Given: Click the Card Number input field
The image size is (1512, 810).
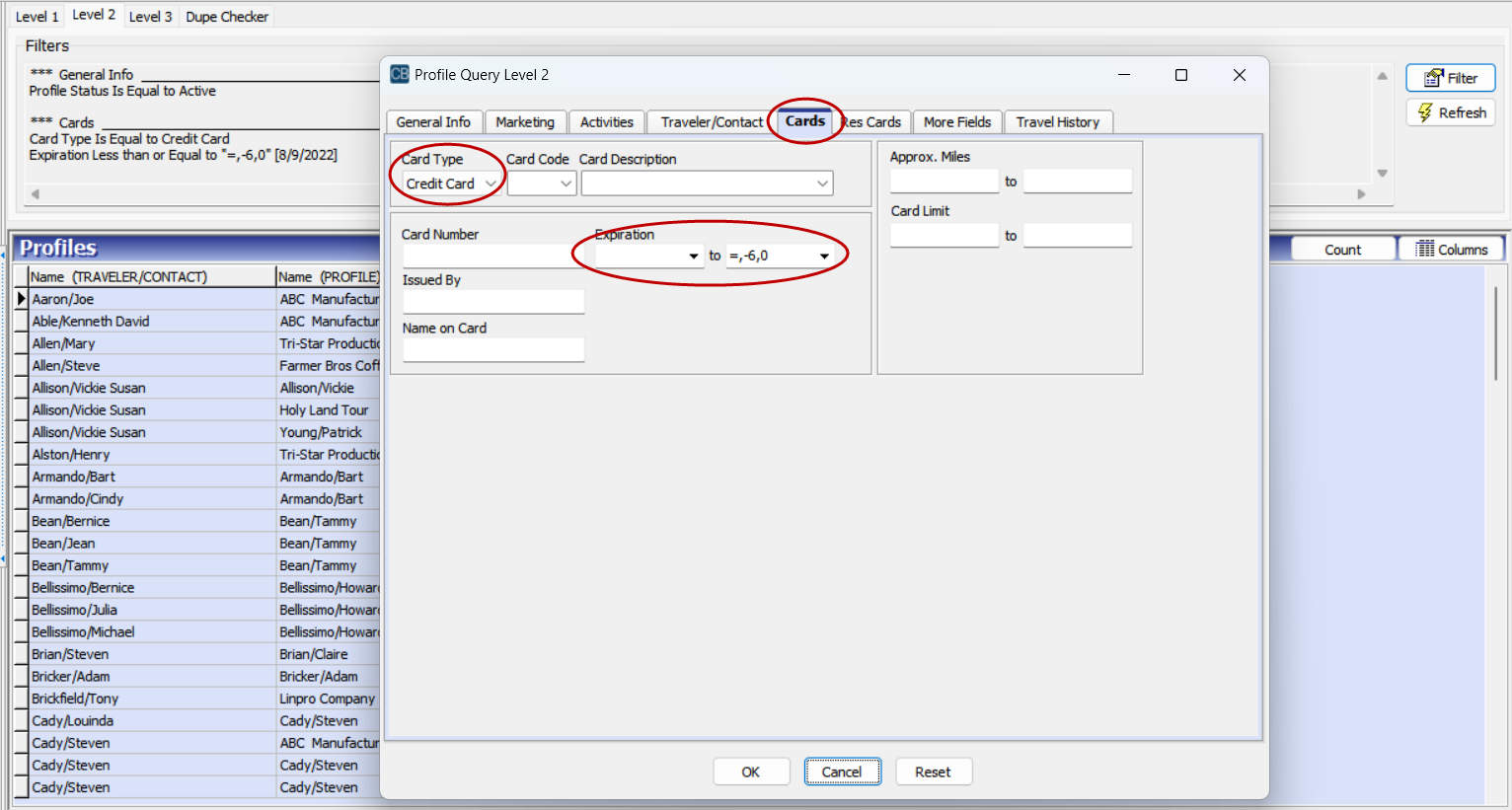Looking at the screenshot, I should (493, 256).
